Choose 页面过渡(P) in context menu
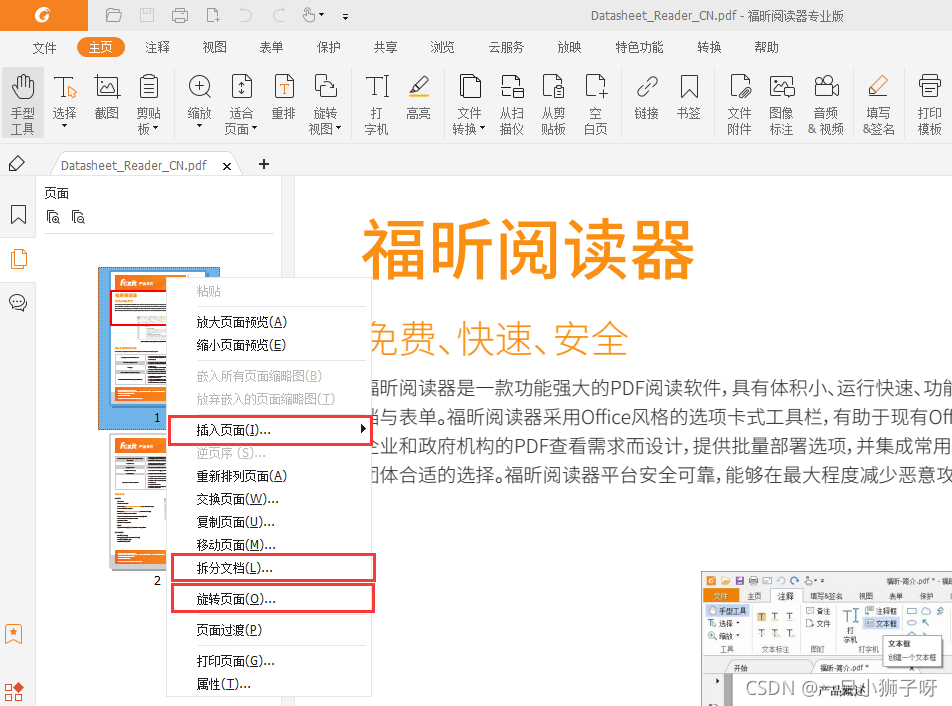952x706 pixels. [x=269, y=630]
